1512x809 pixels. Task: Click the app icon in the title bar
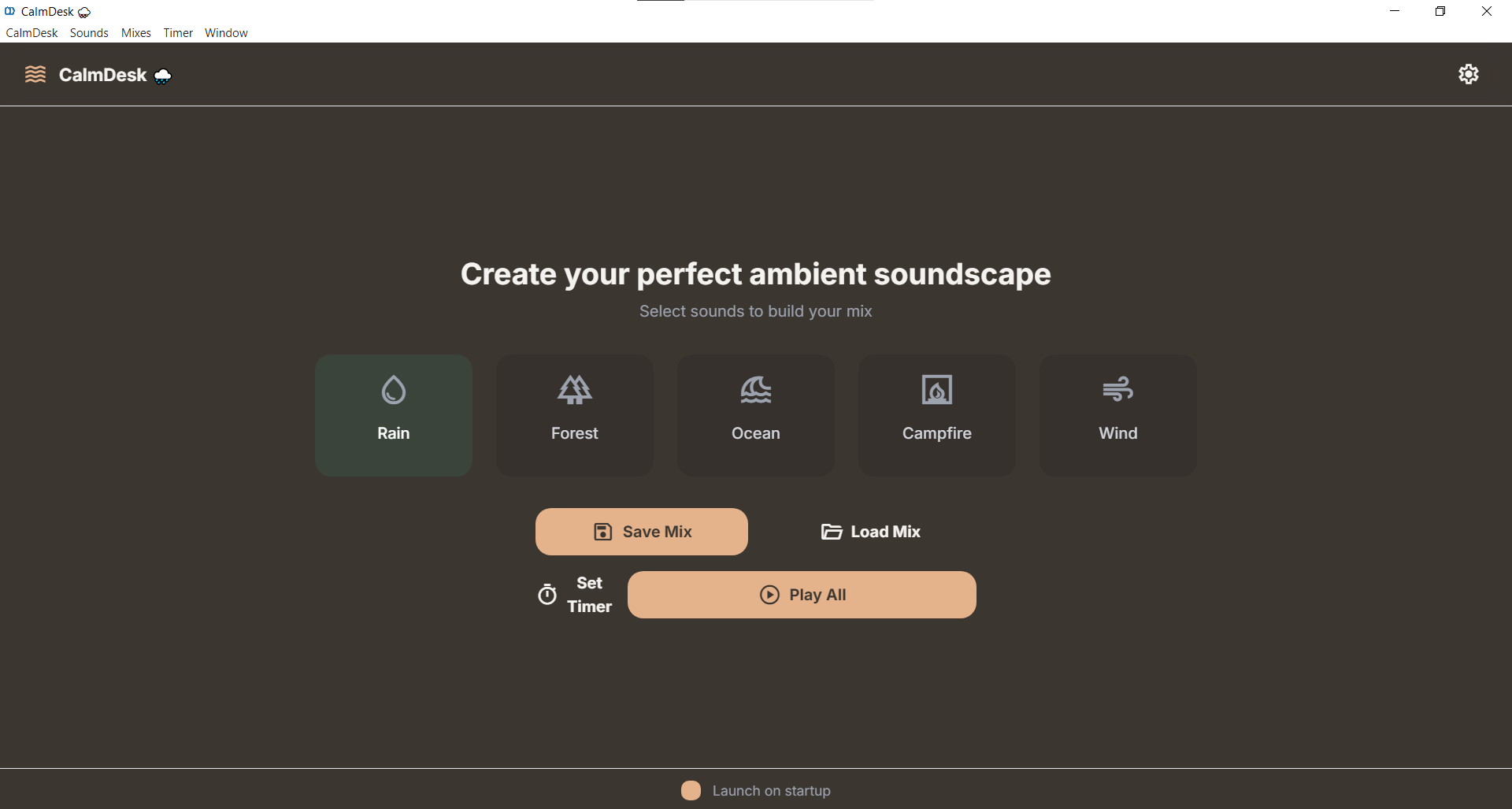click(x=9, y=11)
